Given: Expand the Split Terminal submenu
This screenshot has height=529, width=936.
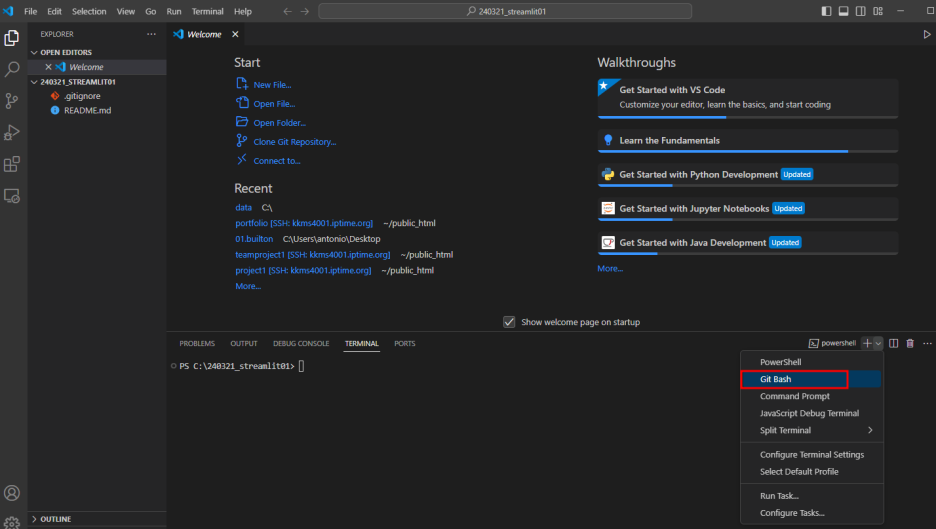Looking at the screenshot, I should (x=812, y=430).
